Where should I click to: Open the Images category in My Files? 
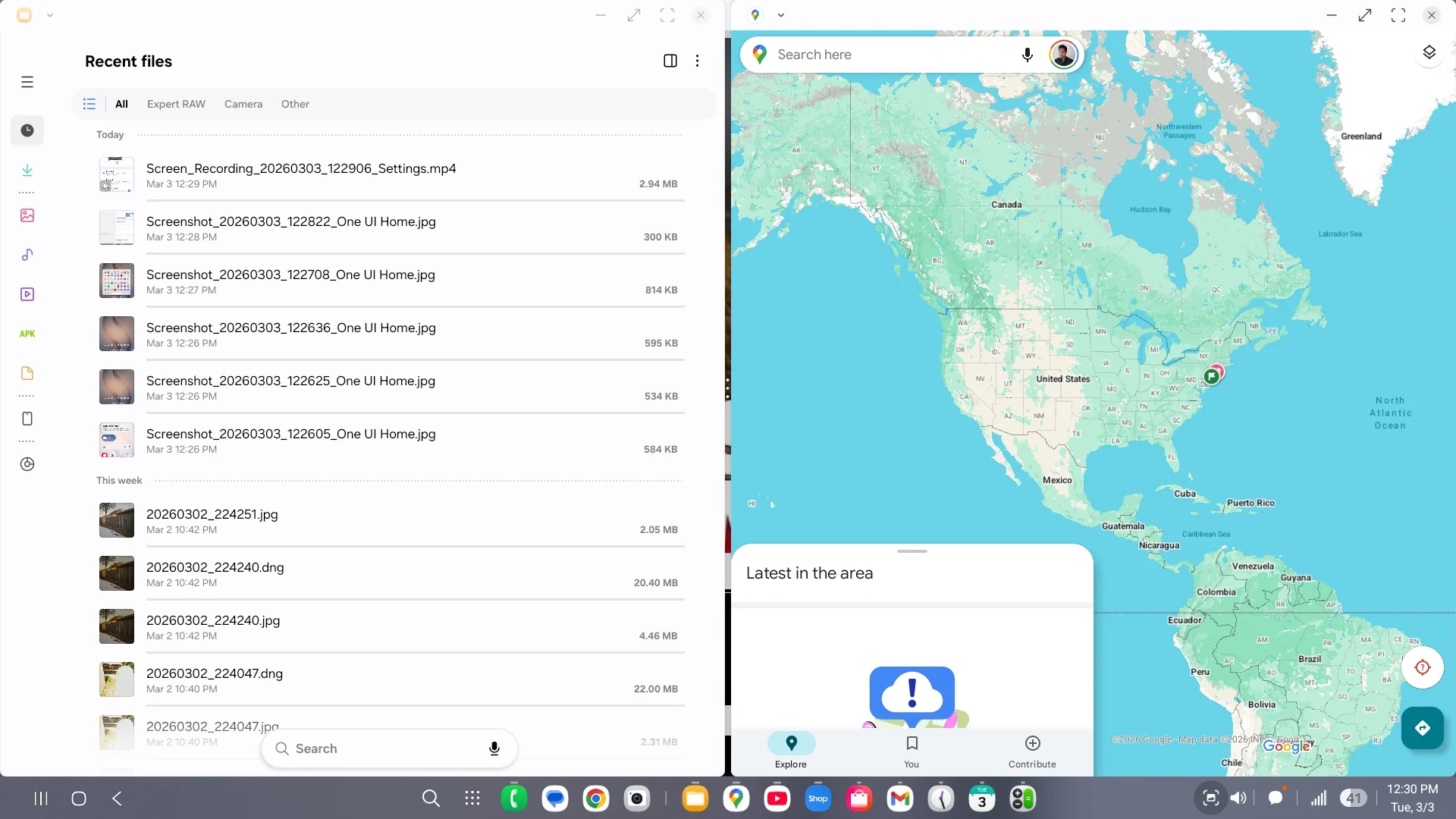(27, 215)
